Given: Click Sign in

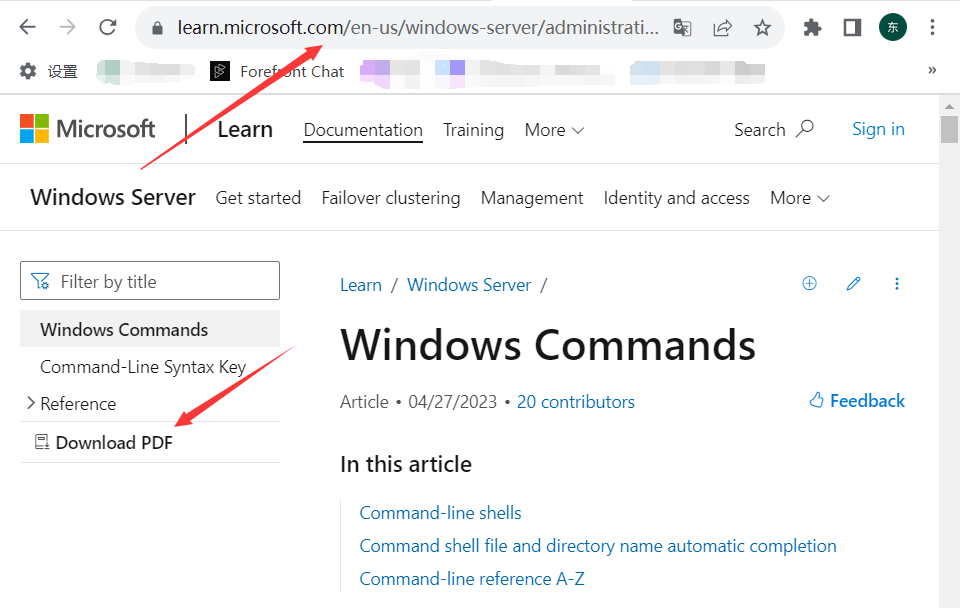Looking at the screenshot, I should [878, 129].
